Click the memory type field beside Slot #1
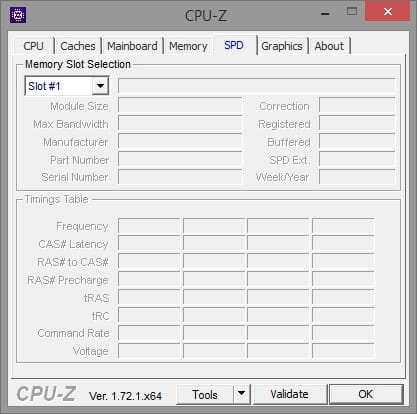The width and height of the screenshot is (417, 414). click(256, 86)
